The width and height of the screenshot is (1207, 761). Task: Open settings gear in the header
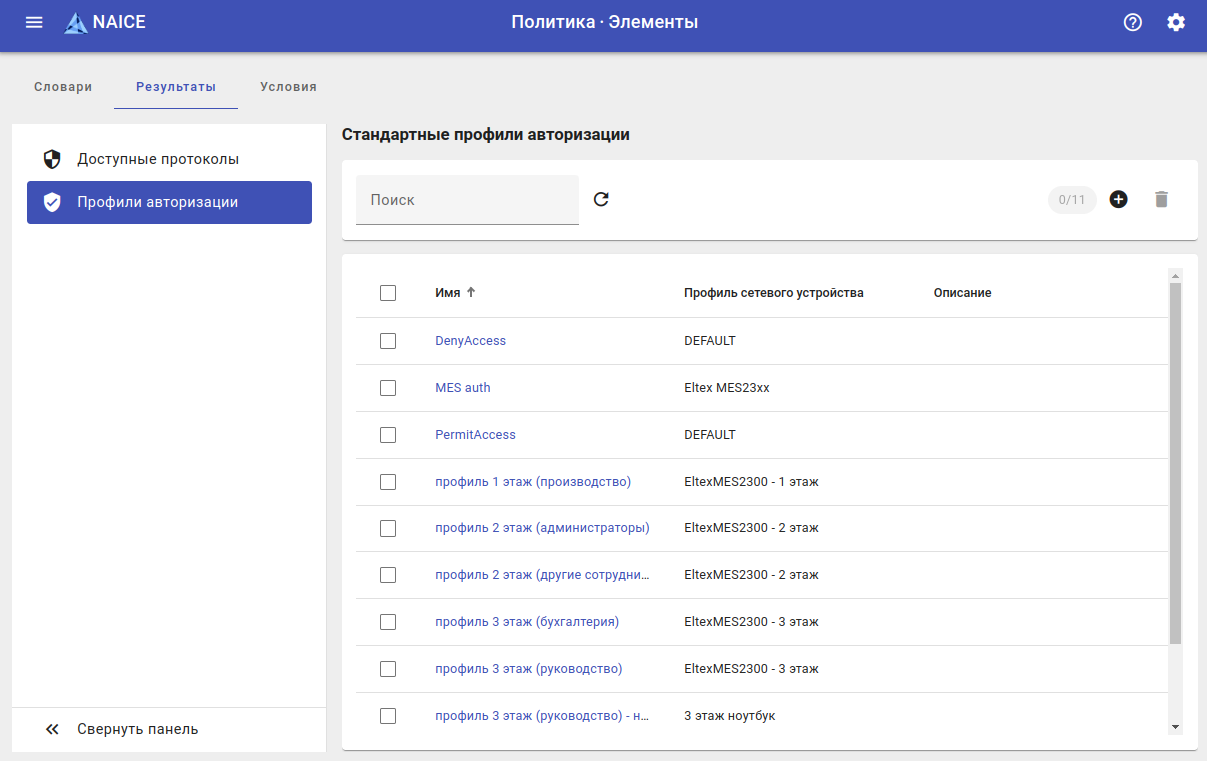[1176, 22]
